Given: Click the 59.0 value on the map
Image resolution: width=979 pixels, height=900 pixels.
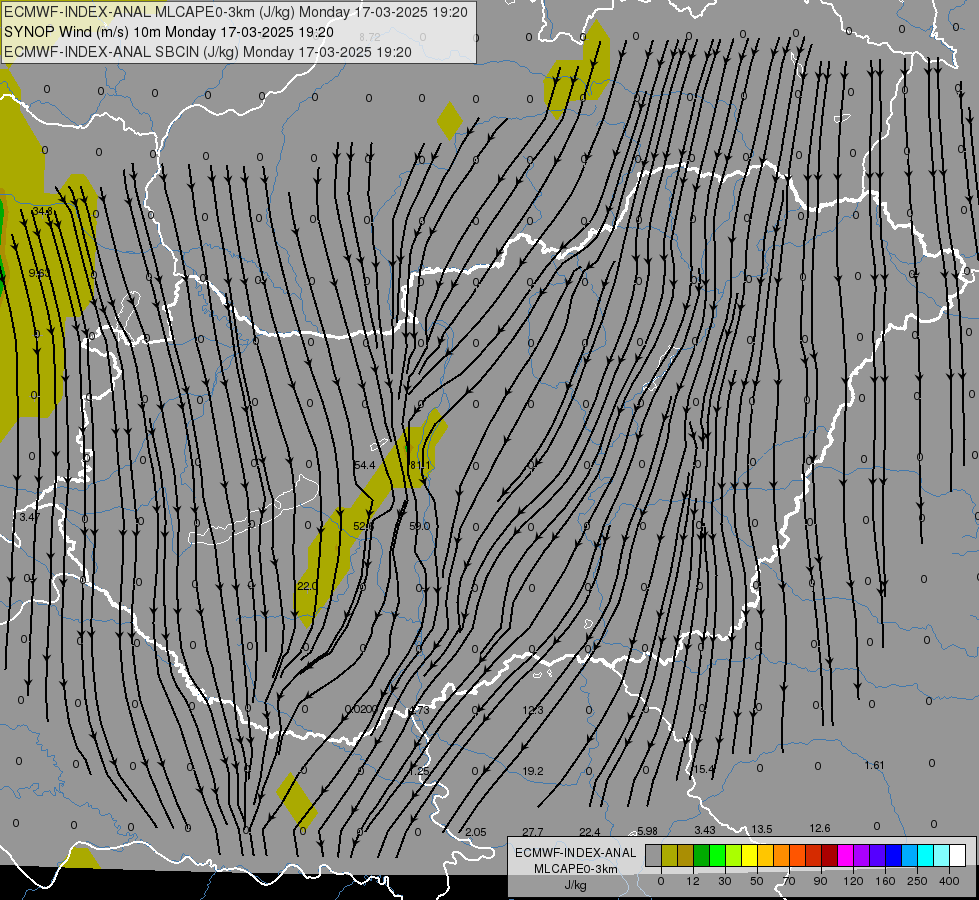Looking at the screenshot, I should click(420, 526).
